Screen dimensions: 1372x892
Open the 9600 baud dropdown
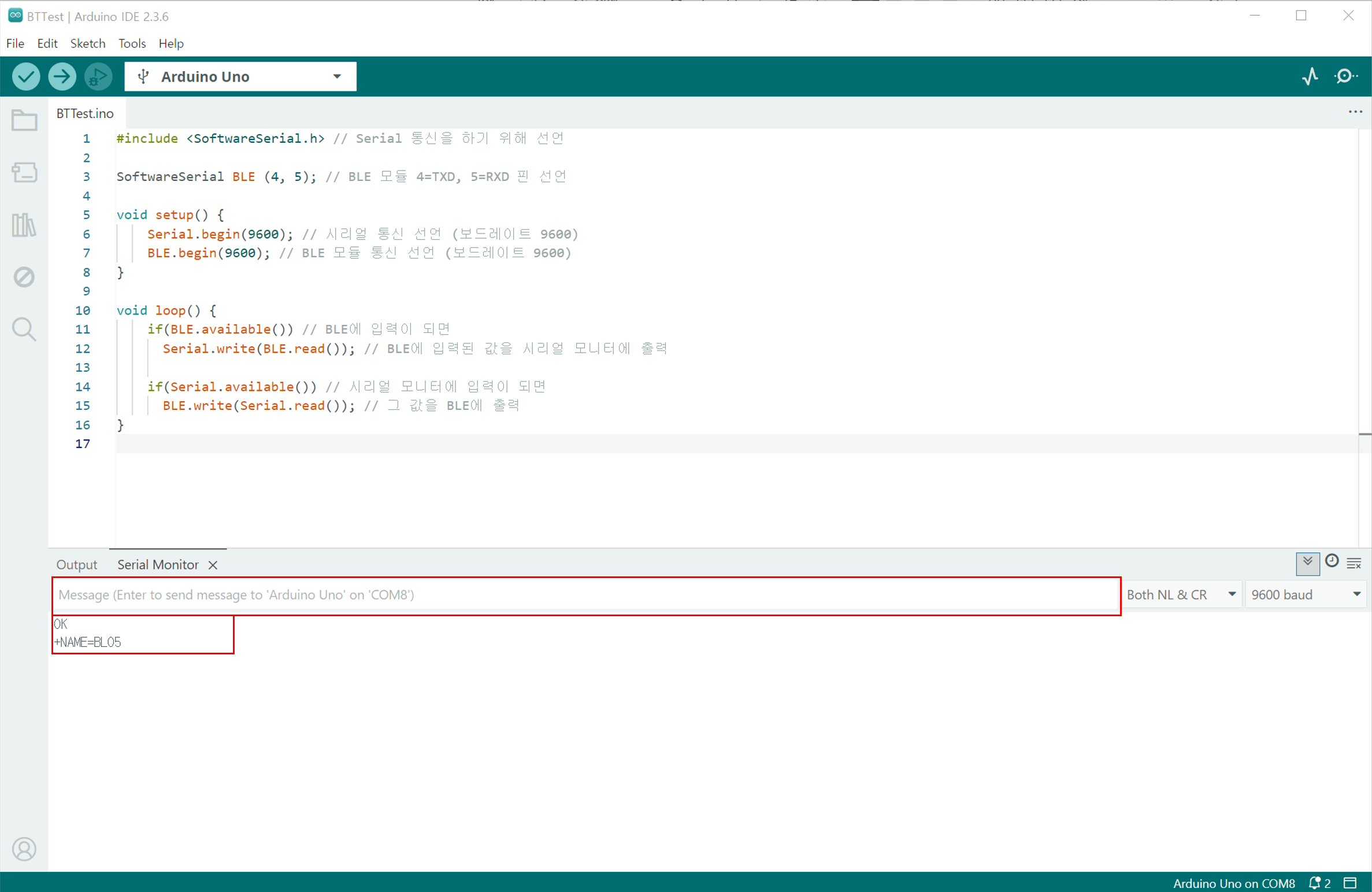pyautogui.click(x=1305, y=594)
